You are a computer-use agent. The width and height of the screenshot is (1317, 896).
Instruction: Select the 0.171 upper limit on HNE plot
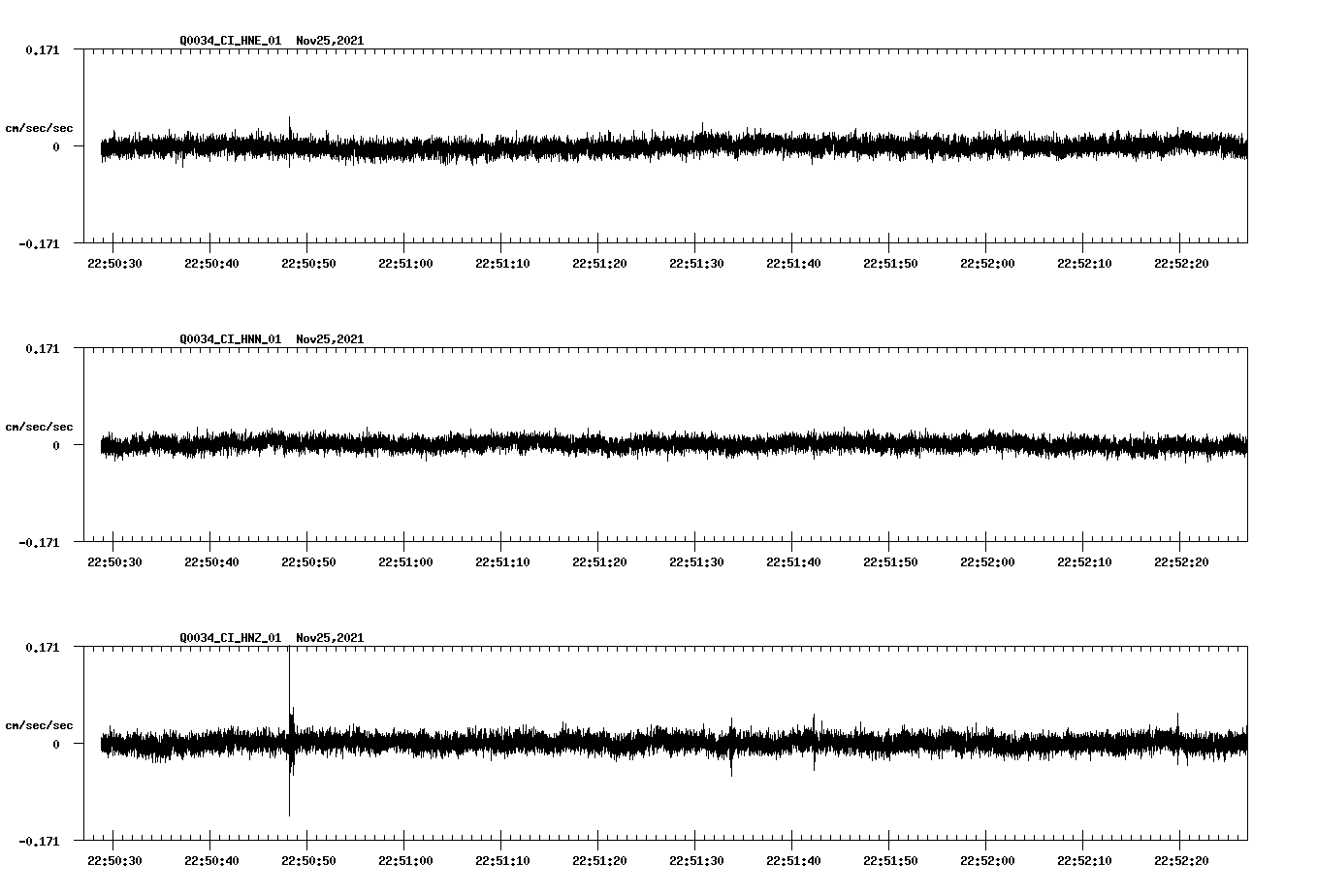42,49
